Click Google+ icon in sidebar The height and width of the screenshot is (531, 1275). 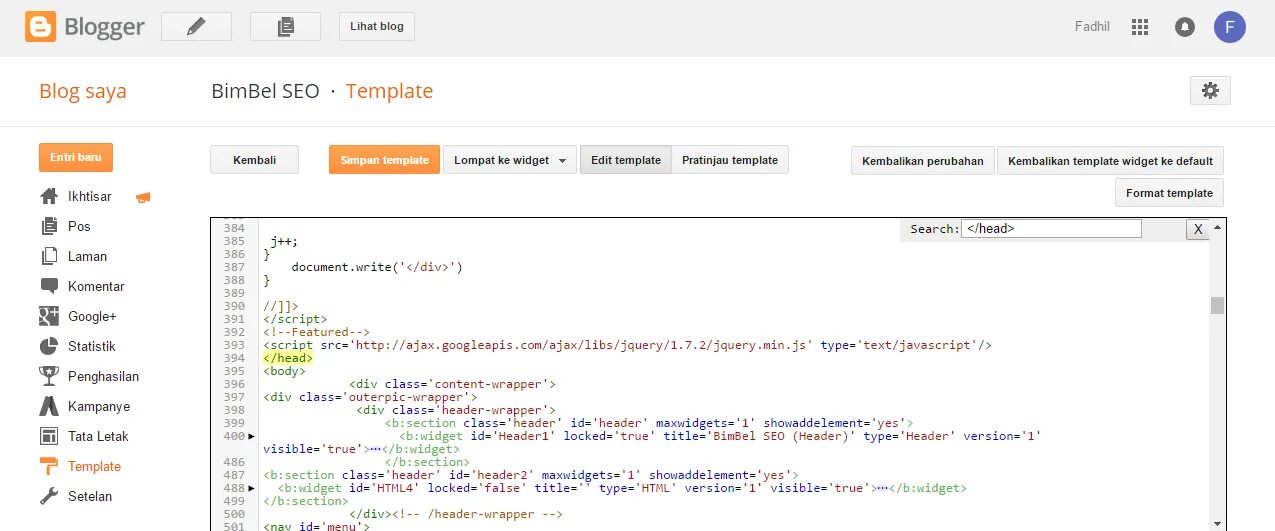(48, 316)
